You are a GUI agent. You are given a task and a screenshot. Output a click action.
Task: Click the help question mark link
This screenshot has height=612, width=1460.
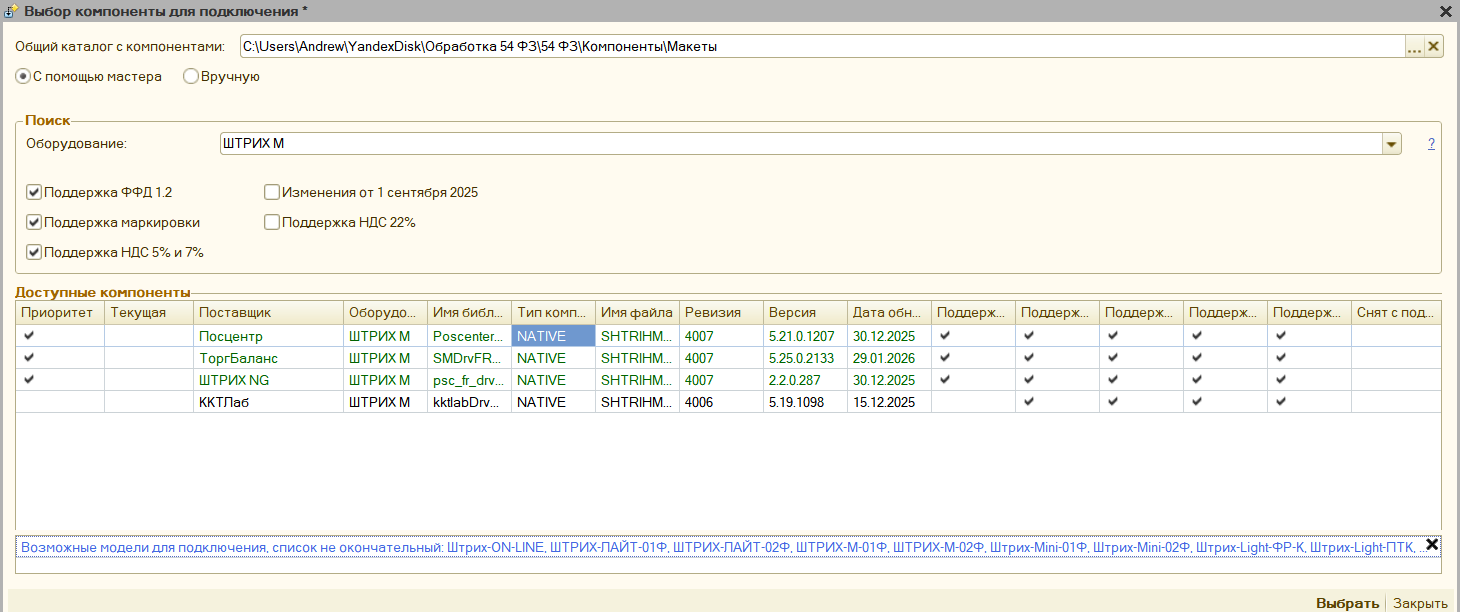1431,144
